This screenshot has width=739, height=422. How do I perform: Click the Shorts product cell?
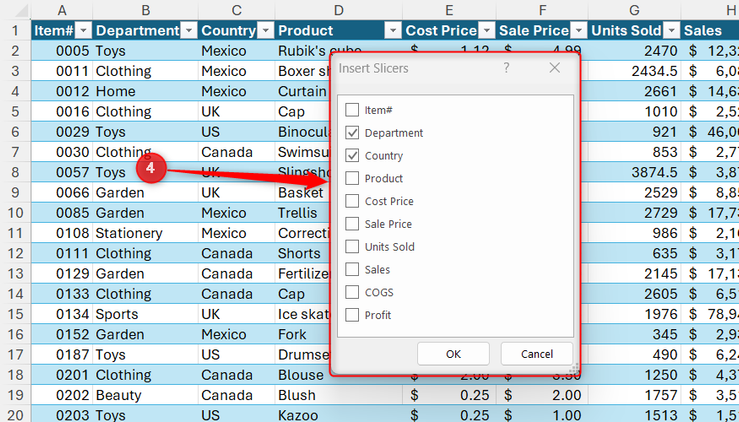click(303, 253)
